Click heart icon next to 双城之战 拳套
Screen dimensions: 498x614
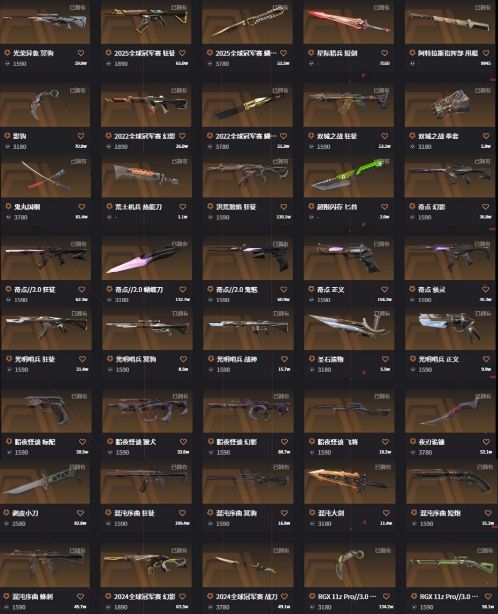486,136
